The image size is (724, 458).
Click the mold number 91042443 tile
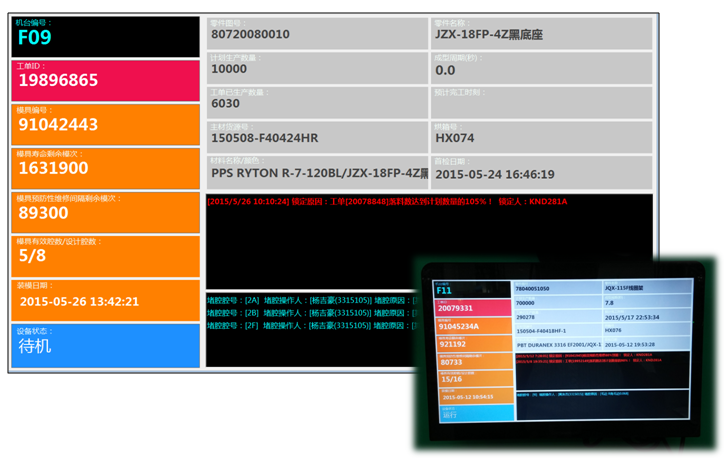click(104, 124)
